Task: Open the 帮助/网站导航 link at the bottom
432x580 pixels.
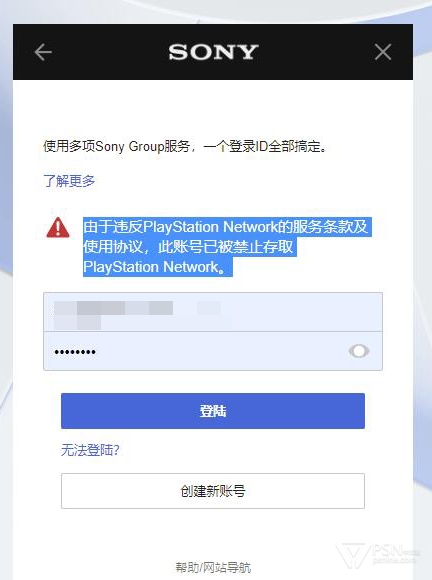Action: [213, 567]
